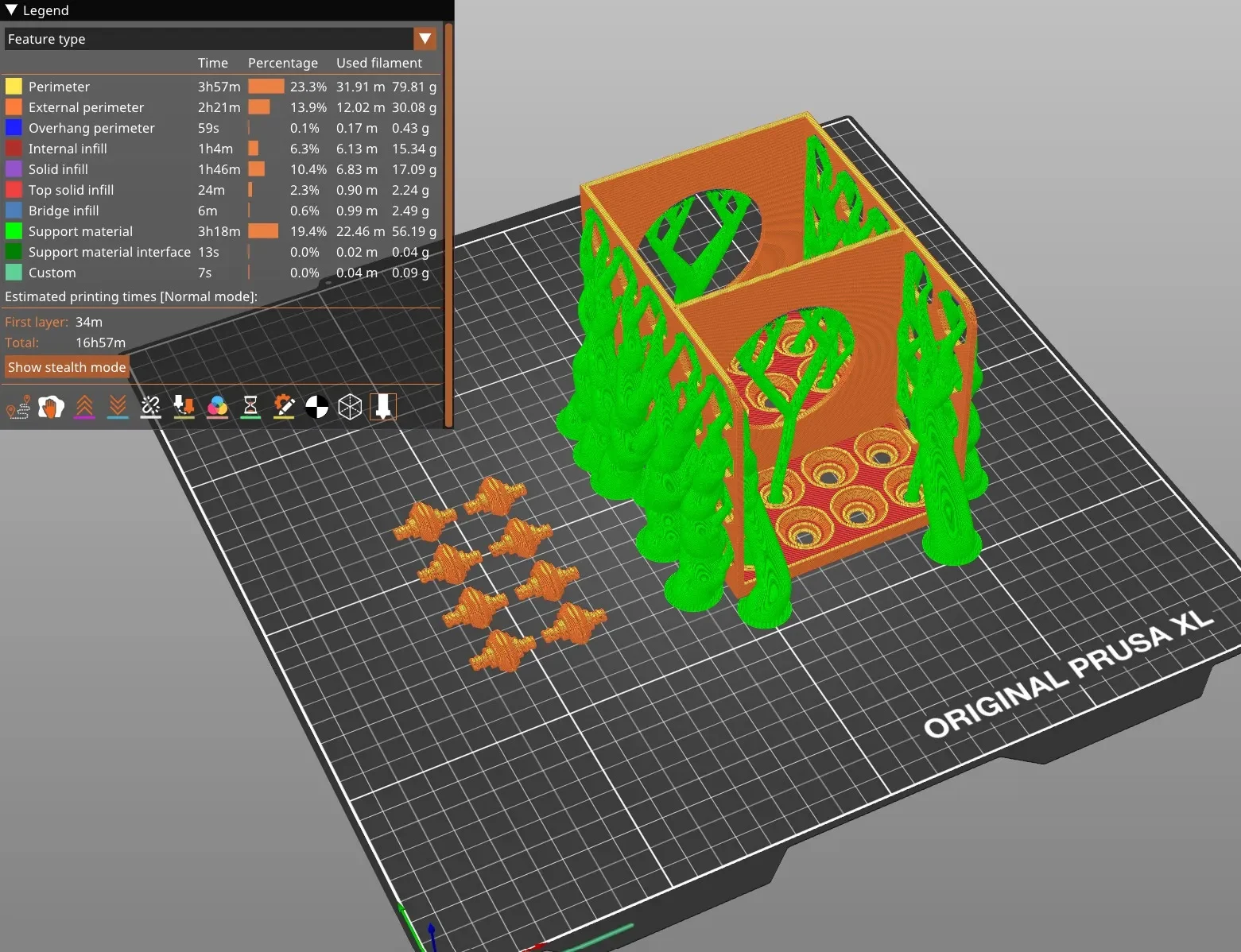Viewport: 1241px width, 952px height.
Task: Toggle print pauses hourglass icon
Action: coord(250,407)
